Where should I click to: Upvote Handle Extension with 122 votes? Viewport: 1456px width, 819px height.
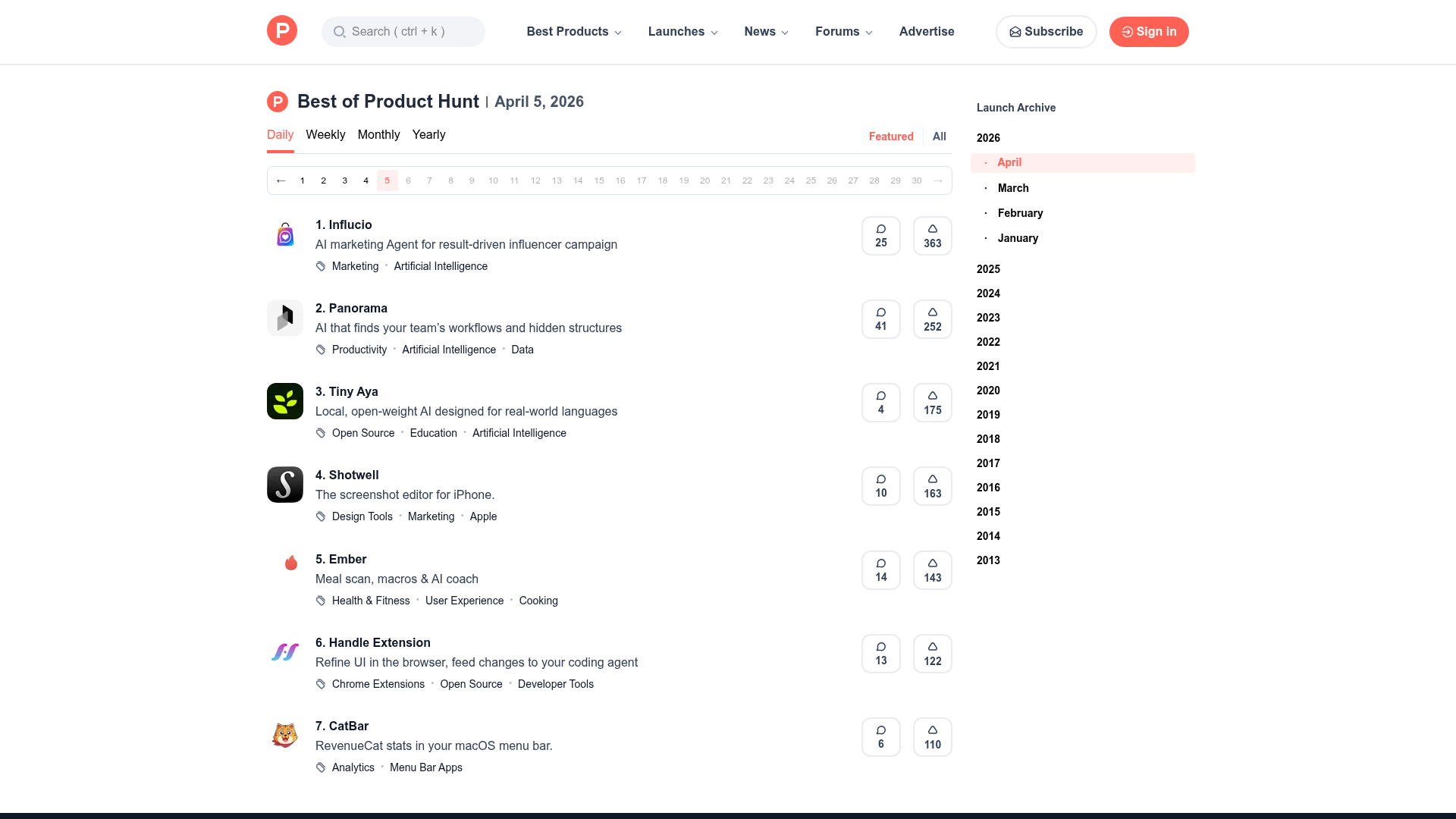pos(933,654)
